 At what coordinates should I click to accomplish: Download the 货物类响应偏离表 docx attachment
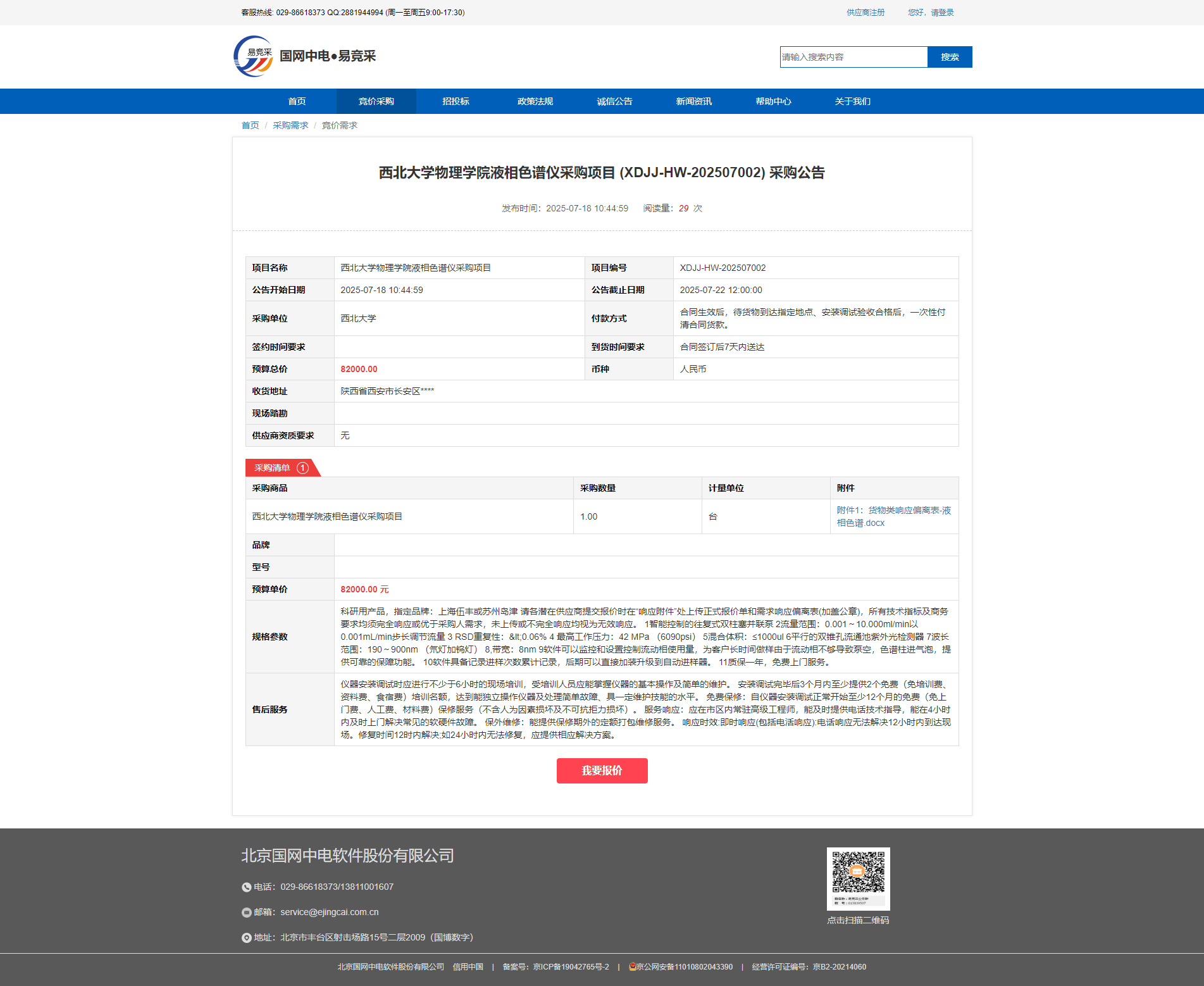tap(893, 516)
